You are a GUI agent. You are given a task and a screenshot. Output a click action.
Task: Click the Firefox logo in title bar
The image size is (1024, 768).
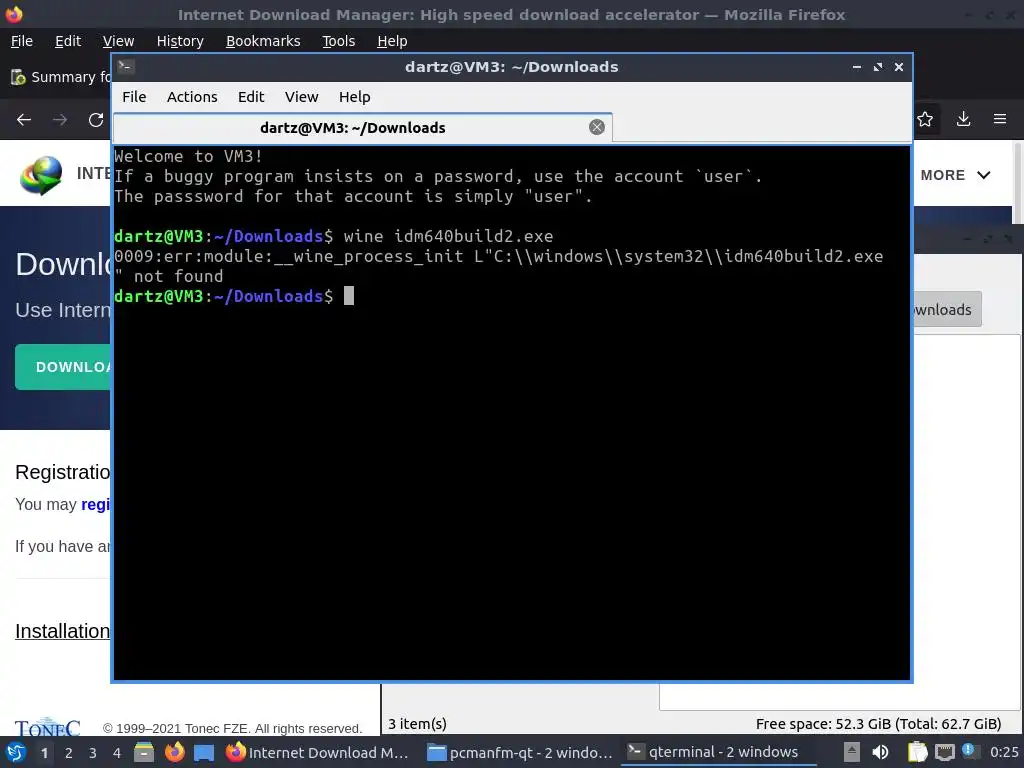(14, 14)
